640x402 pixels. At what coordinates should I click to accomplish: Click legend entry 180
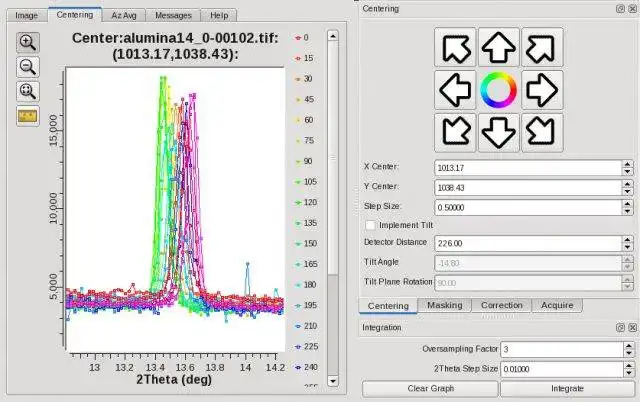(306, 284)
